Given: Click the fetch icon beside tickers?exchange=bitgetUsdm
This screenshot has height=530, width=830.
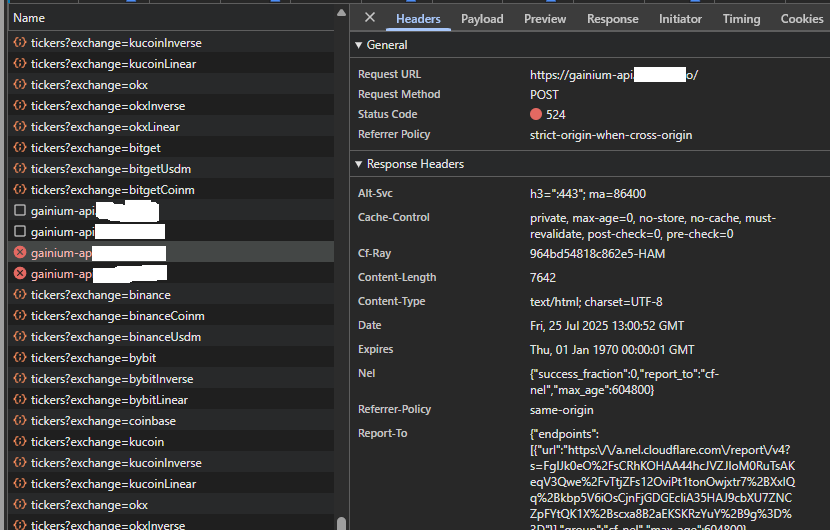Looking at the screenshot, I should [20, 168].
